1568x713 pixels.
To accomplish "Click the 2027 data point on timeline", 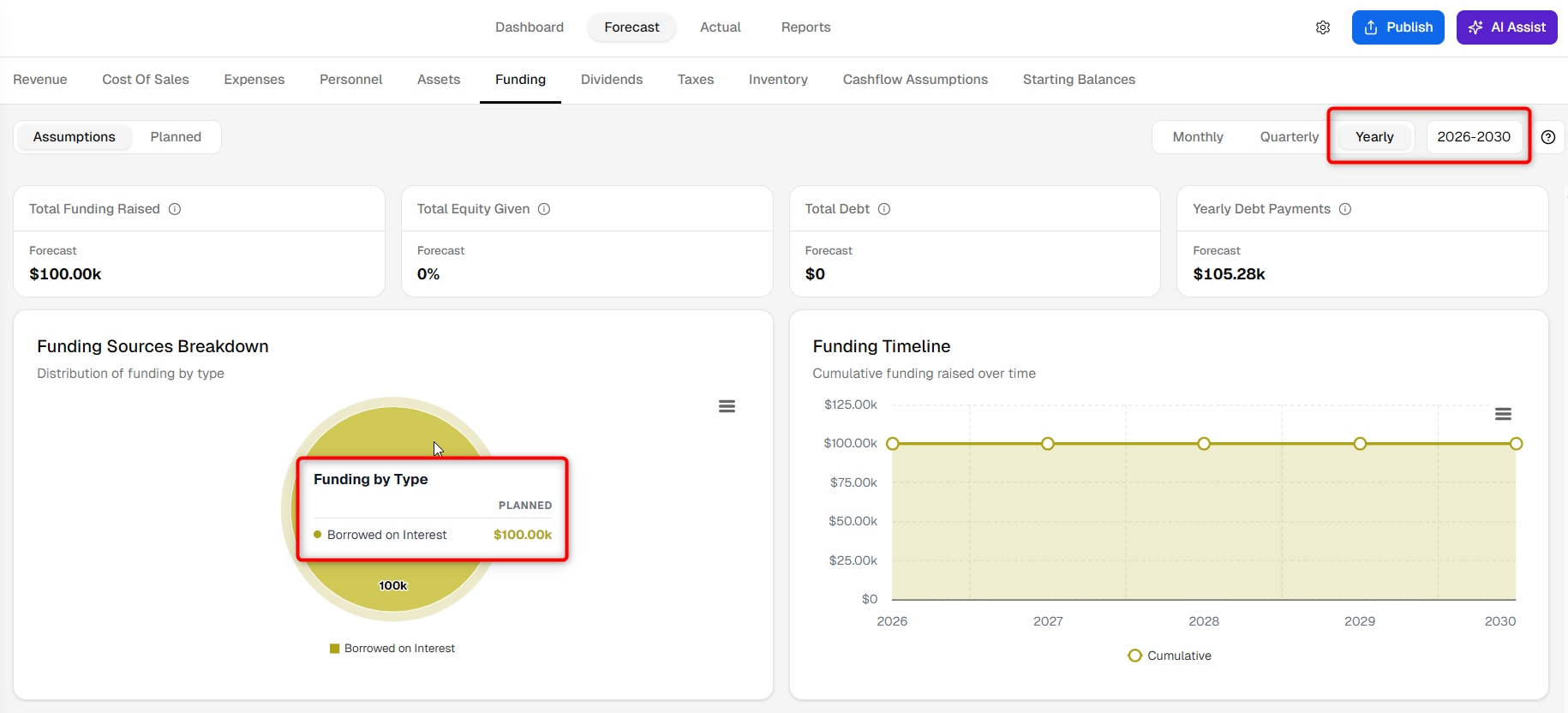I will (x=1048, y=444).
